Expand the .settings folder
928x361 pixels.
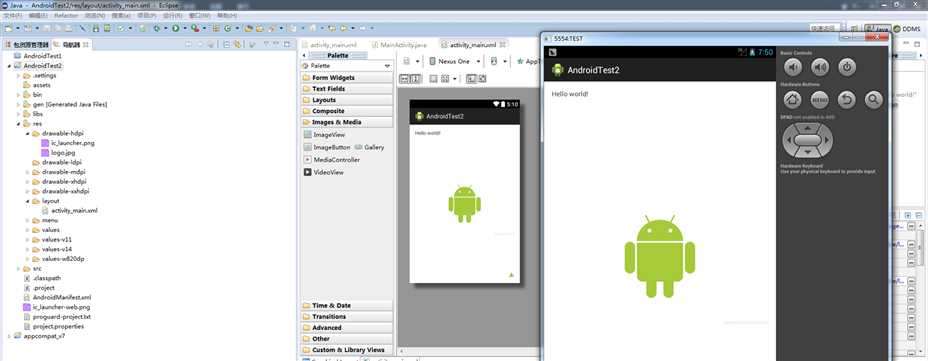pos(18,76)
